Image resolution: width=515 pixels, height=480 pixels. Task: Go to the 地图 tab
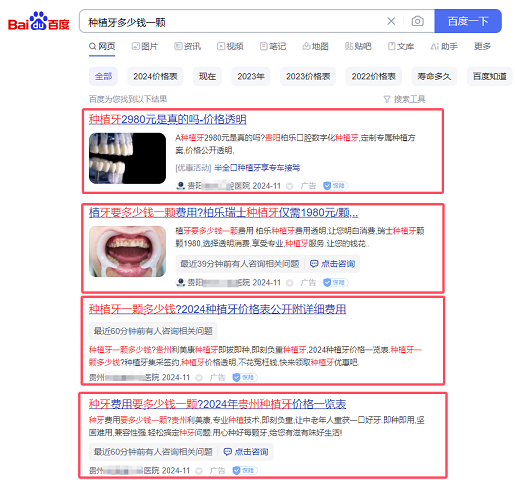coord(315,46)
